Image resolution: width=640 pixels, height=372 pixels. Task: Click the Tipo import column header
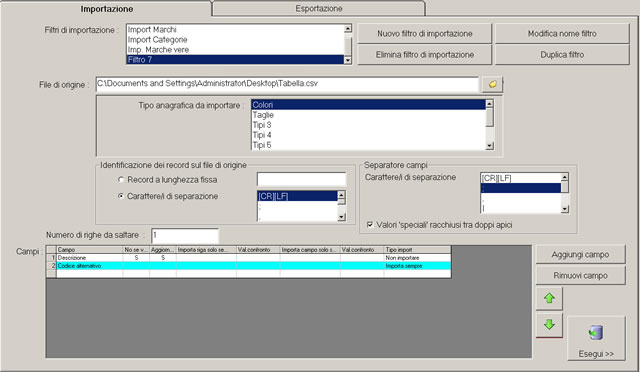tap(417, 250)
